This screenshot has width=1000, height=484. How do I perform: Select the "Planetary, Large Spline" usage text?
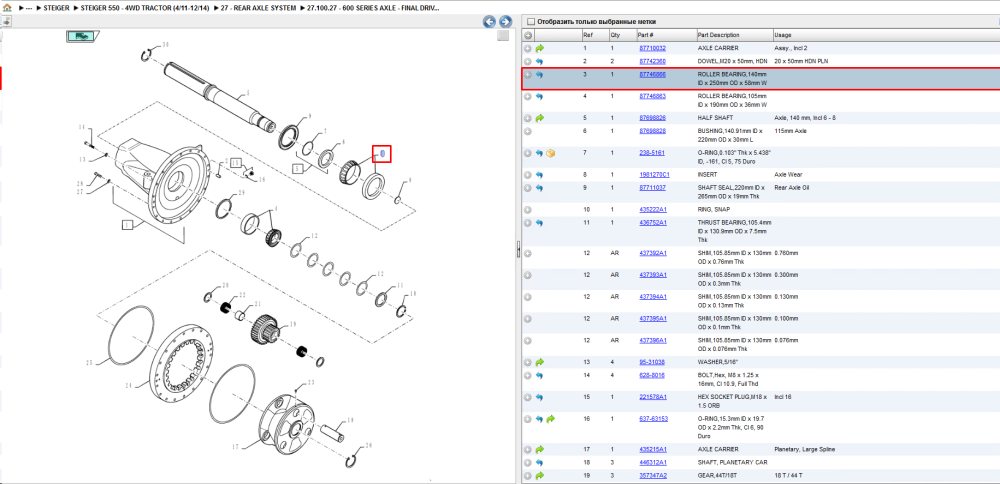[x=804, y=450]
